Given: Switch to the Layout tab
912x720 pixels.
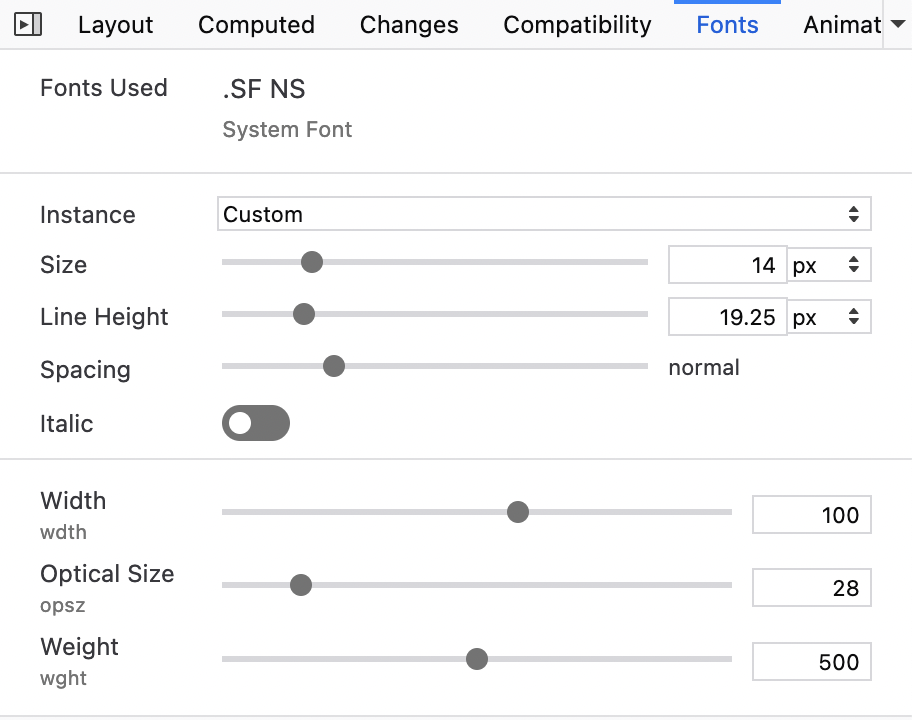Looking at the screenshot, I should pos(116,25).
